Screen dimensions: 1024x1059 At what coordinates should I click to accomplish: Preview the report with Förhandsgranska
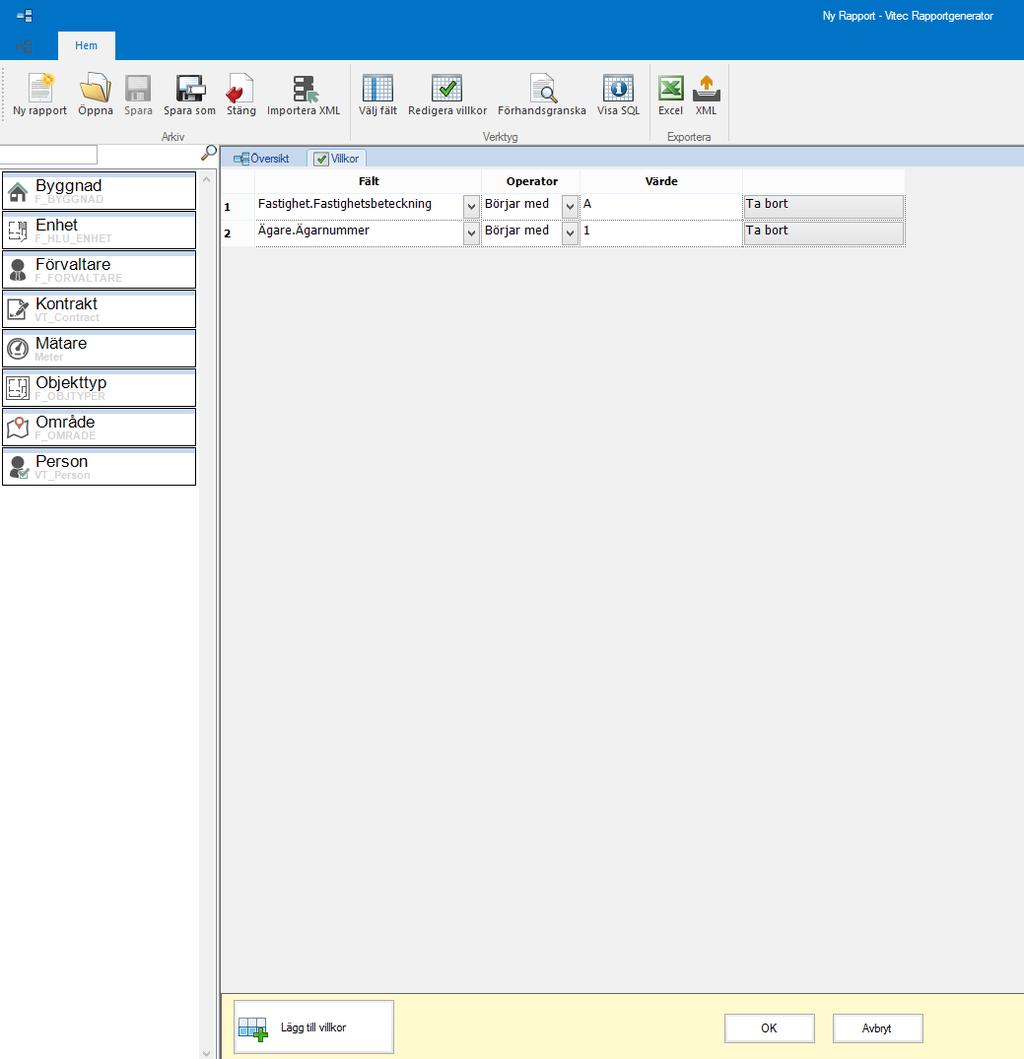point(542,95)
